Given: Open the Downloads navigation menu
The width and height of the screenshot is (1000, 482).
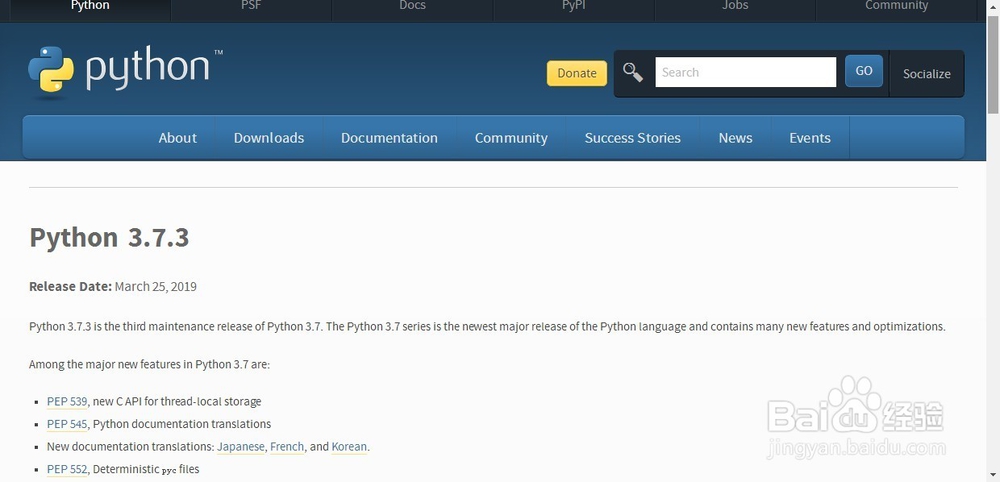Looking at the screenshot, I should pos(269,138).
